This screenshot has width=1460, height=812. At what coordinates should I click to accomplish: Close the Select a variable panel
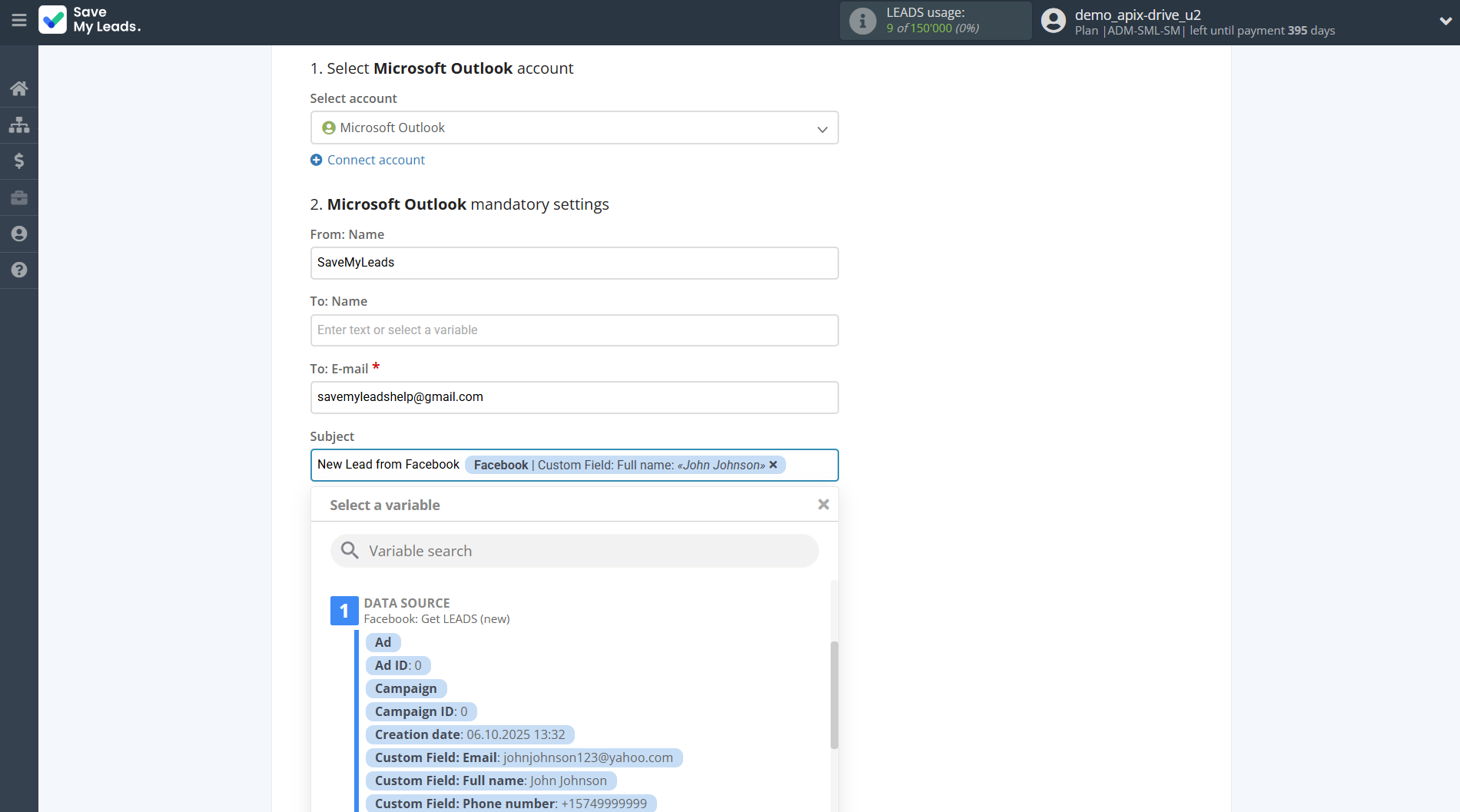(823, 504)
